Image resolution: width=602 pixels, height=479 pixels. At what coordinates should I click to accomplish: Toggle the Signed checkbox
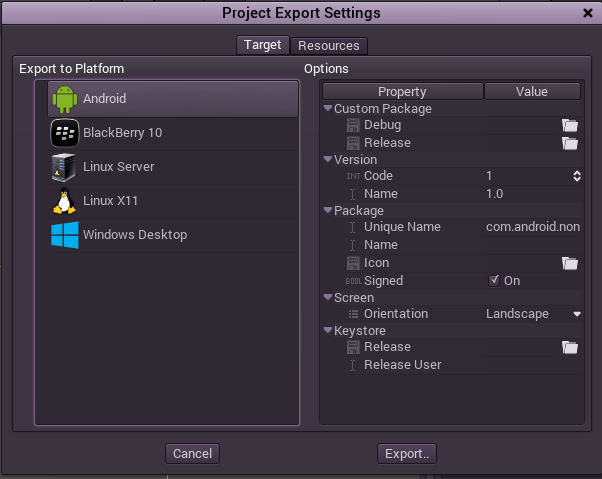pos(493,281)
